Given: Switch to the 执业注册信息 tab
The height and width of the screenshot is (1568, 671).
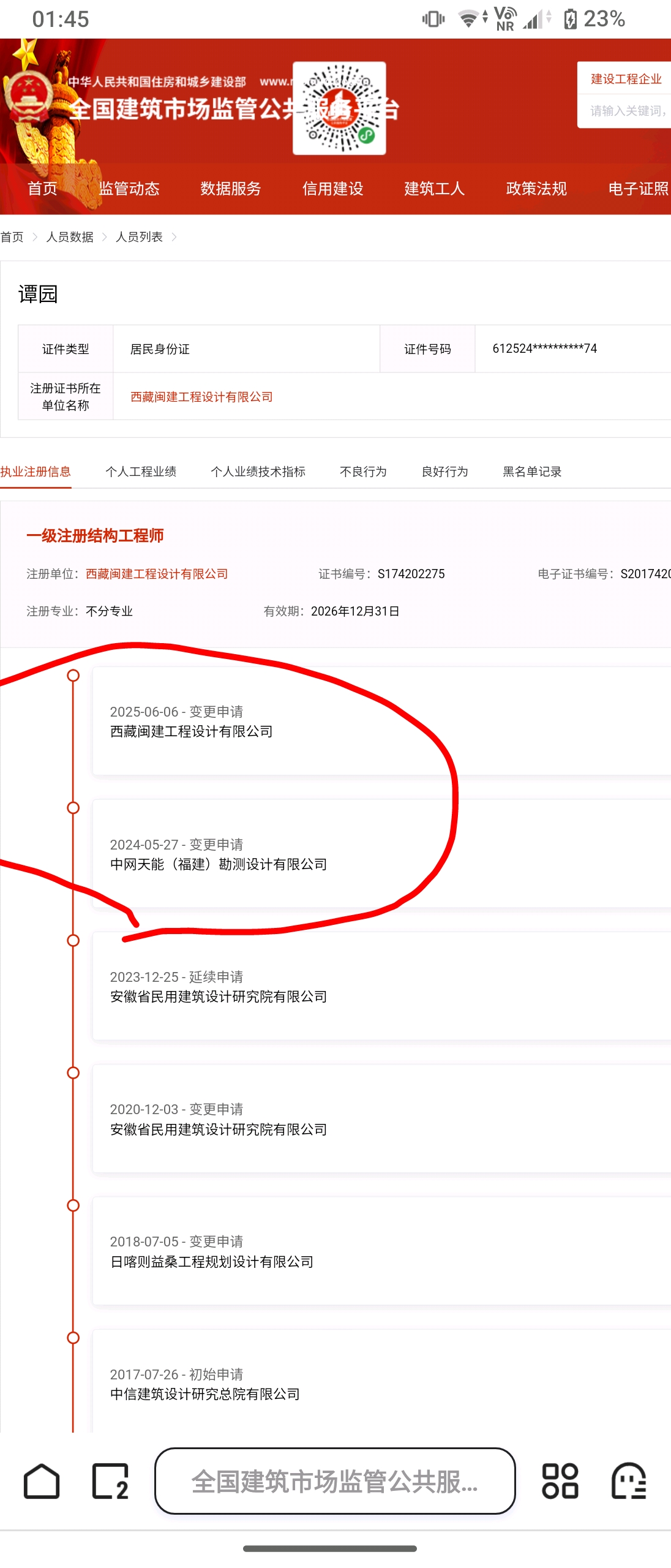Looking at the screenshot, I should coord(36,472).
